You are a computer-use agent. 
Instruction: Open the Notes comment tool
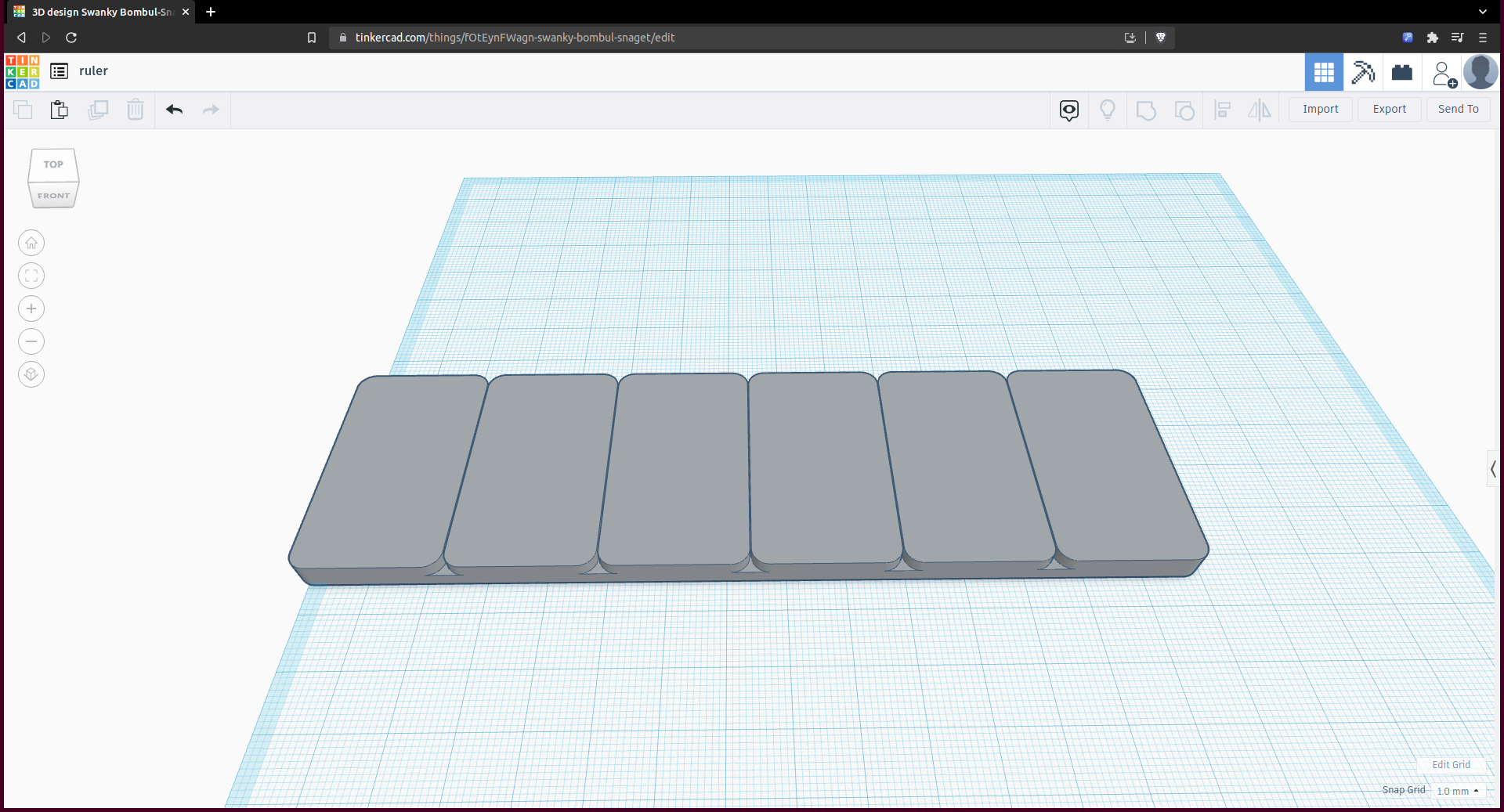coord(1069,110)
